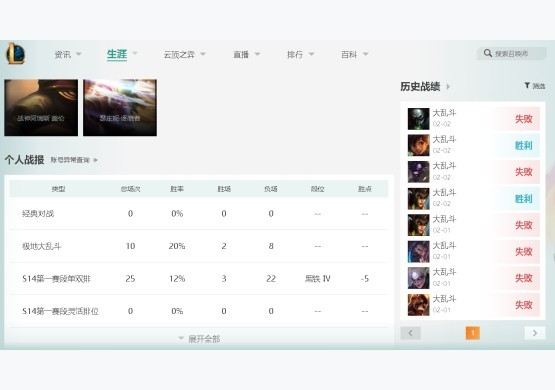Image resolution: width=555 pixels, height=390 pixels.
Task: Expand the full table with 展开全部
Action: click(x=199, y=339)
